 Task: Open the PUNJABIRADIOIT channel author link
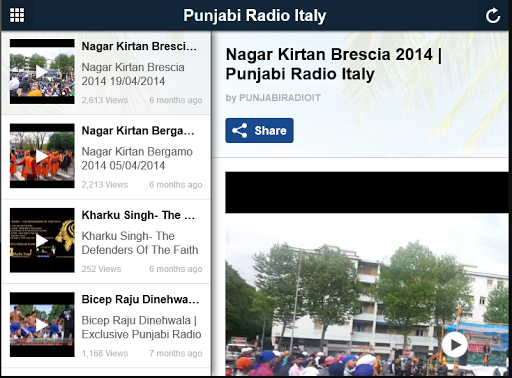280,98
